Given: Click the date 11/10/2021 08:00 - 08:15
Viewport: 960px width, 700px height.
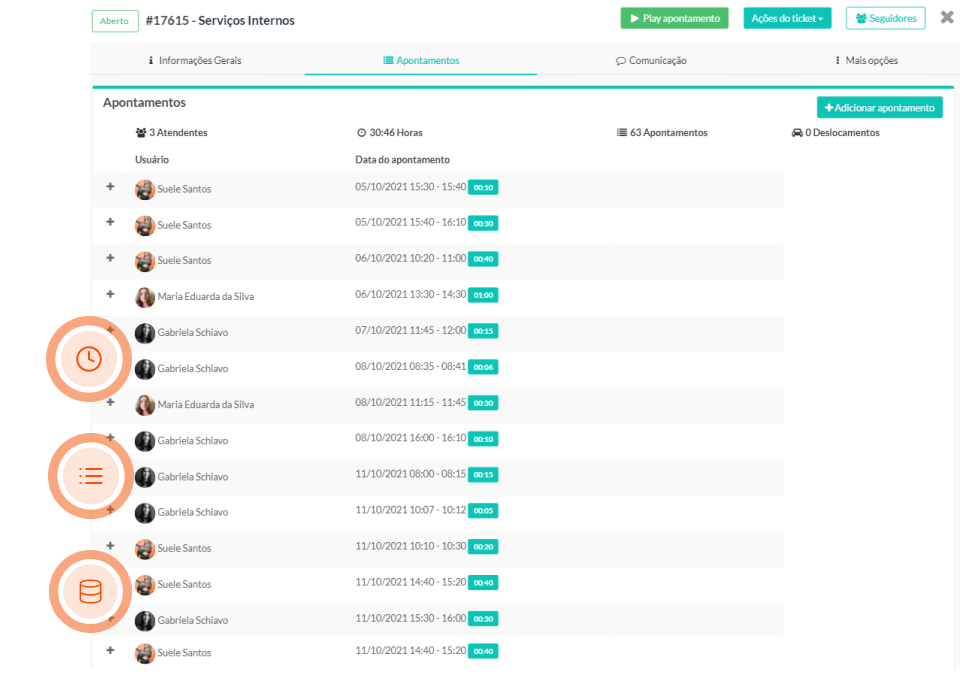Looking at the screenshot, I should [x=410, y=474].
